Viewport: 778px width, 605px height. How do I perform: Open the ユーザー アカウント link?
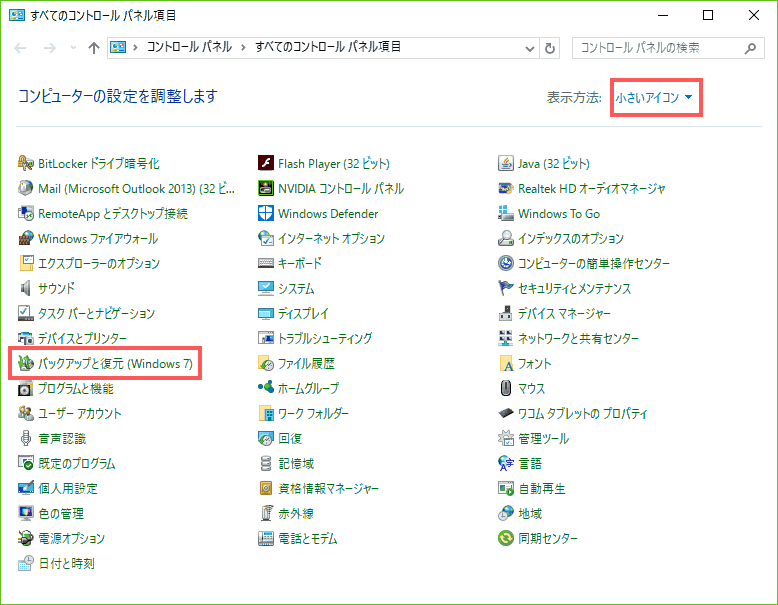80,413
